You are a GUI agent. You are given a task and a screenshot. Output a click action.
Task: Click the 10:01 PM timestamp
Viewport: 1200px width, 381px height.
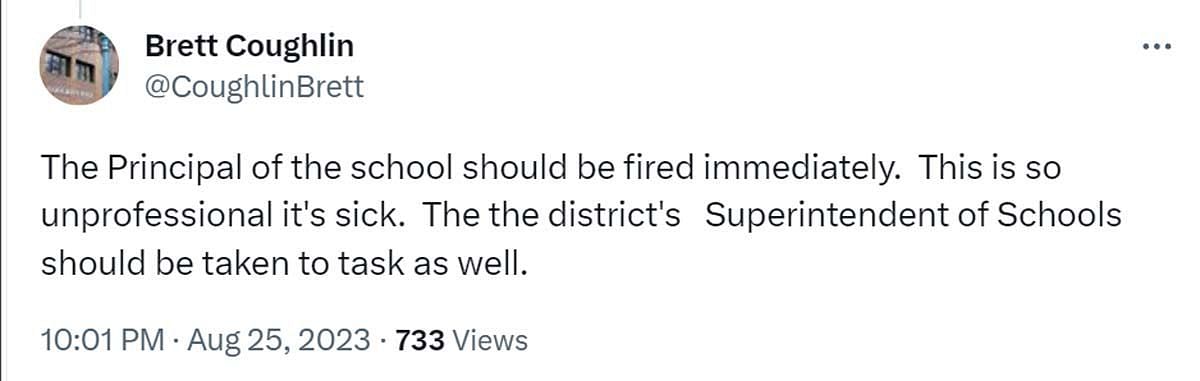[x=102, y=340]
